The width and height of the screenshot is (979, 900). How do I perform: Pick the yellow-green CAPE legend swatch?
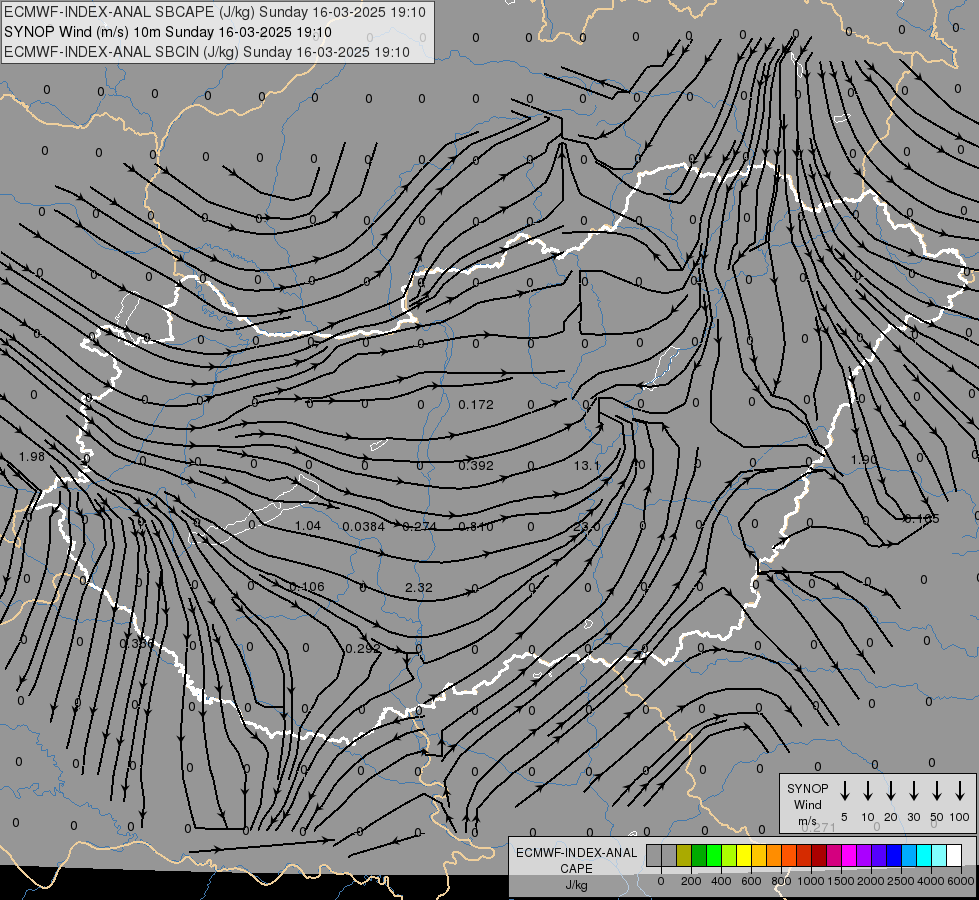click(729, 855)
